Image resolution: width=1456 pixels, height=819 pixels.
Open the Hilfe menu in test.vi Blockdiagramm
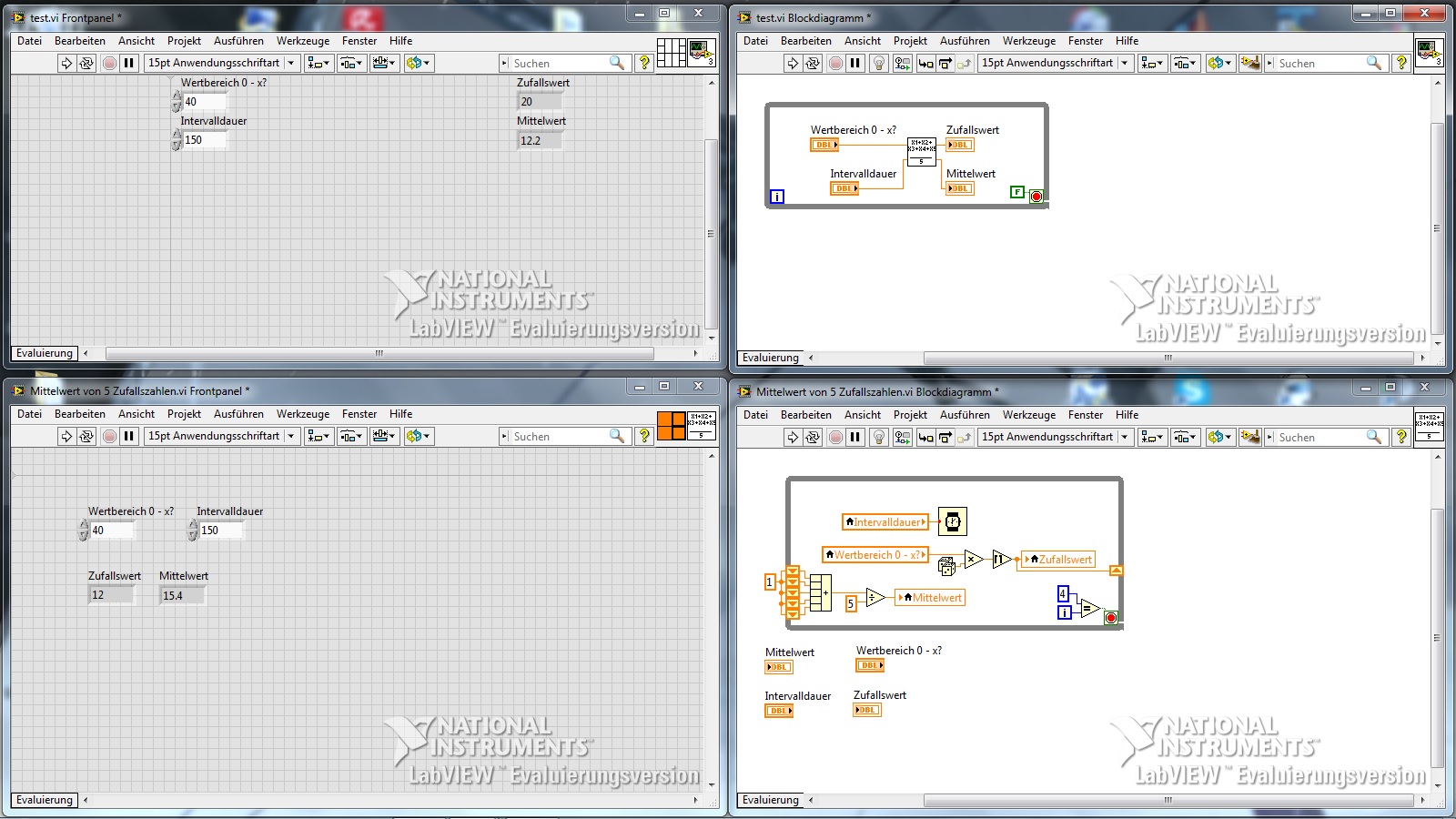pyautogui.click(x=1127, y=41)
